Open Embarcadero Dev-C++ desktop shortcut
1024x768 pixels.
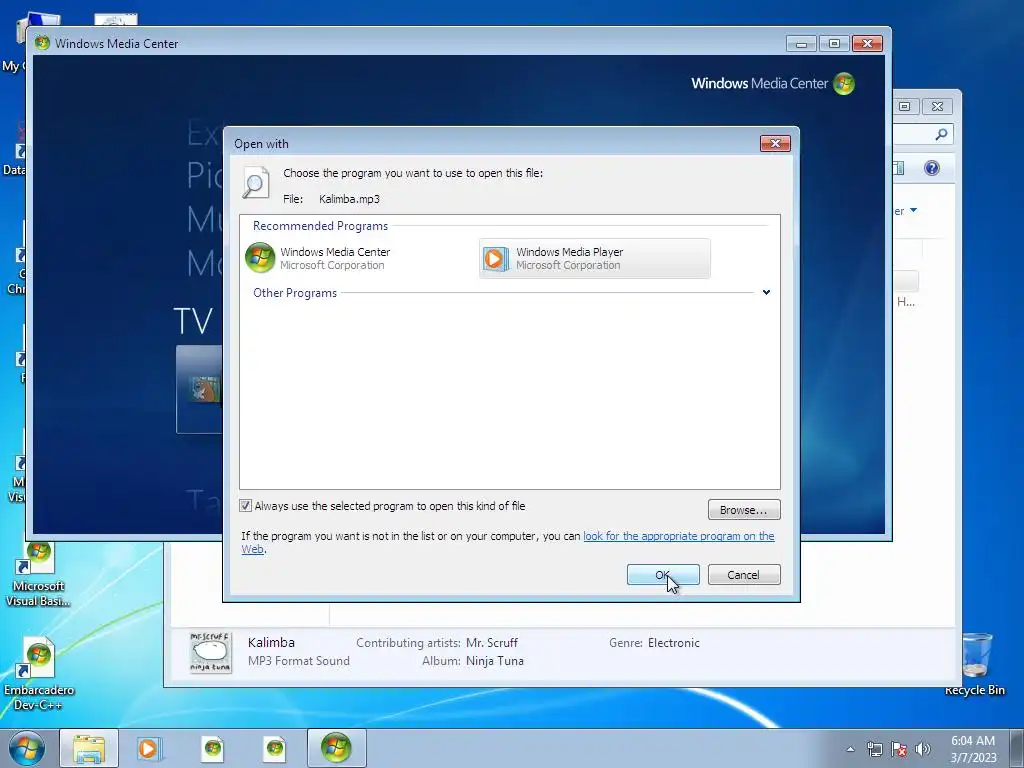pos(39,673)
